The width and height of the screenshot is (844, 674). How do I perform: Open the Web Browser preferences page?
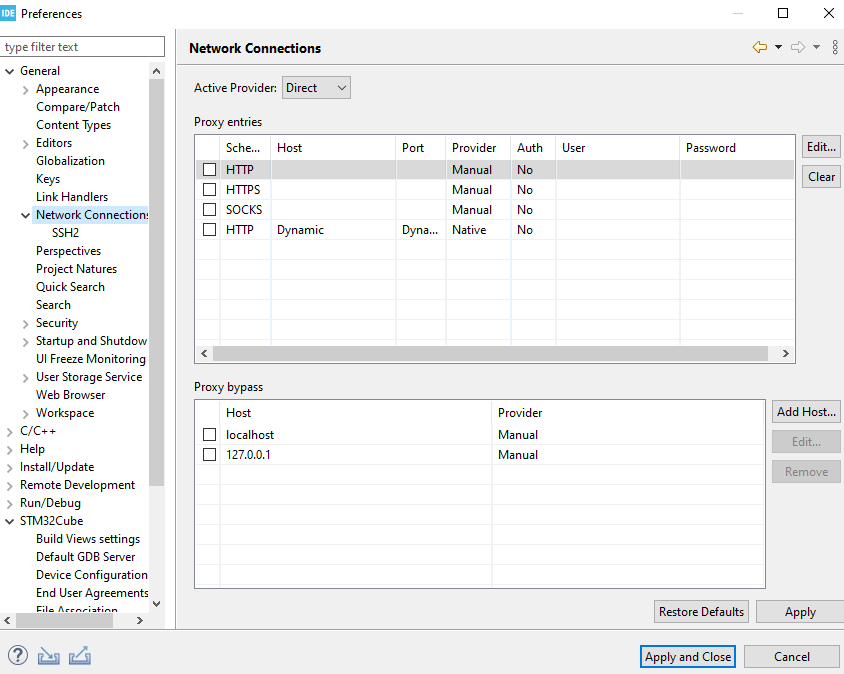click(x=70, y=395)
